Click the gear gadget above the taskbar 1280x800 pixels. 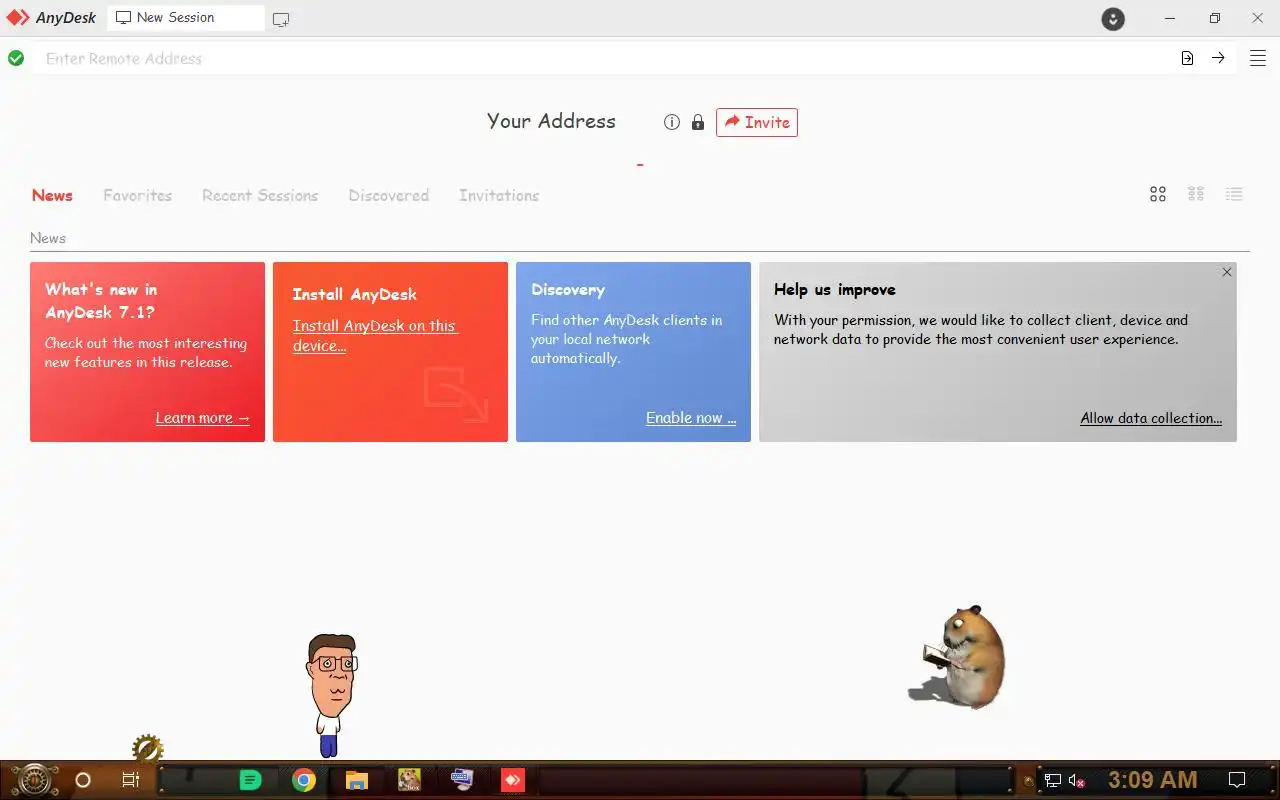147,749
